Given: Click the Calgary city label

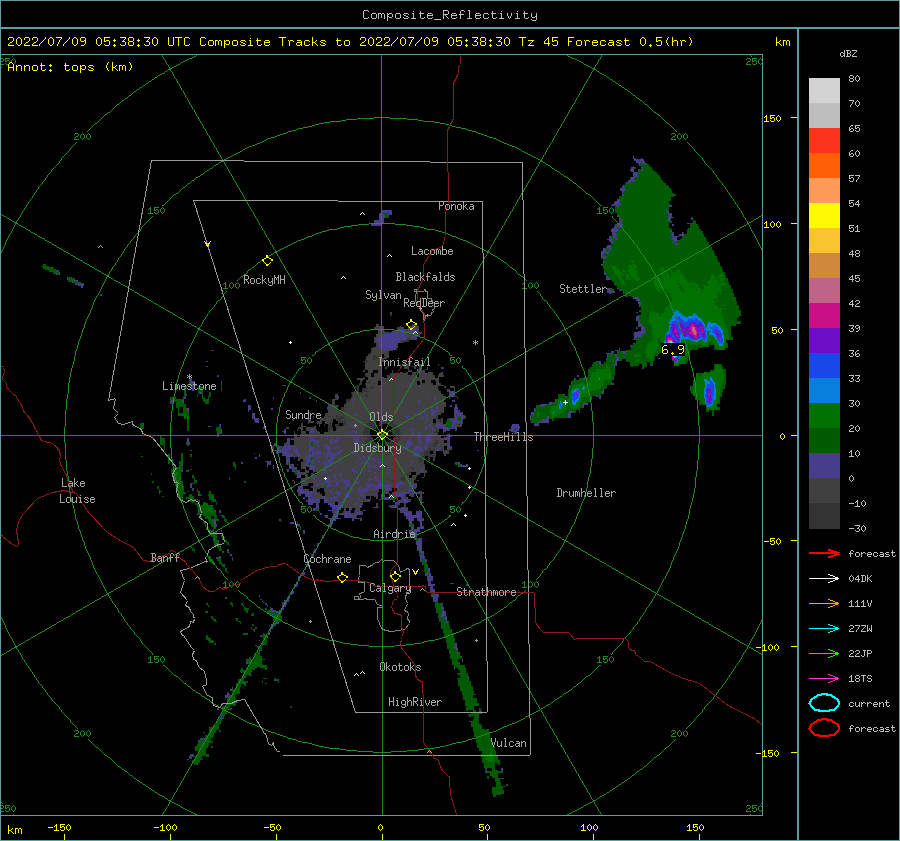Looking at the screenshot, I should click(390, 588).
